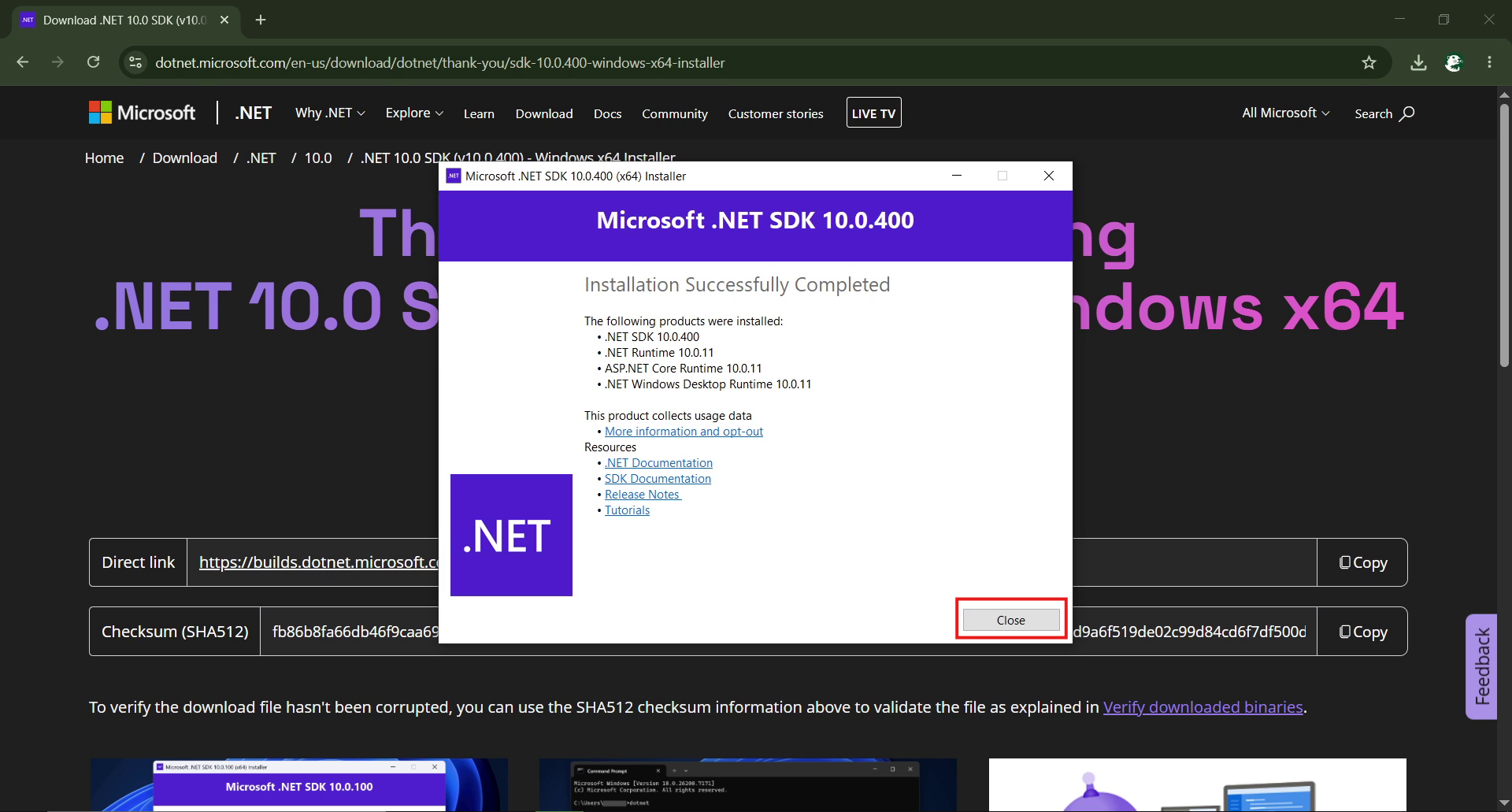1512x812 pixels.
Task: Copy the direct link
Action: point(1362,562)
